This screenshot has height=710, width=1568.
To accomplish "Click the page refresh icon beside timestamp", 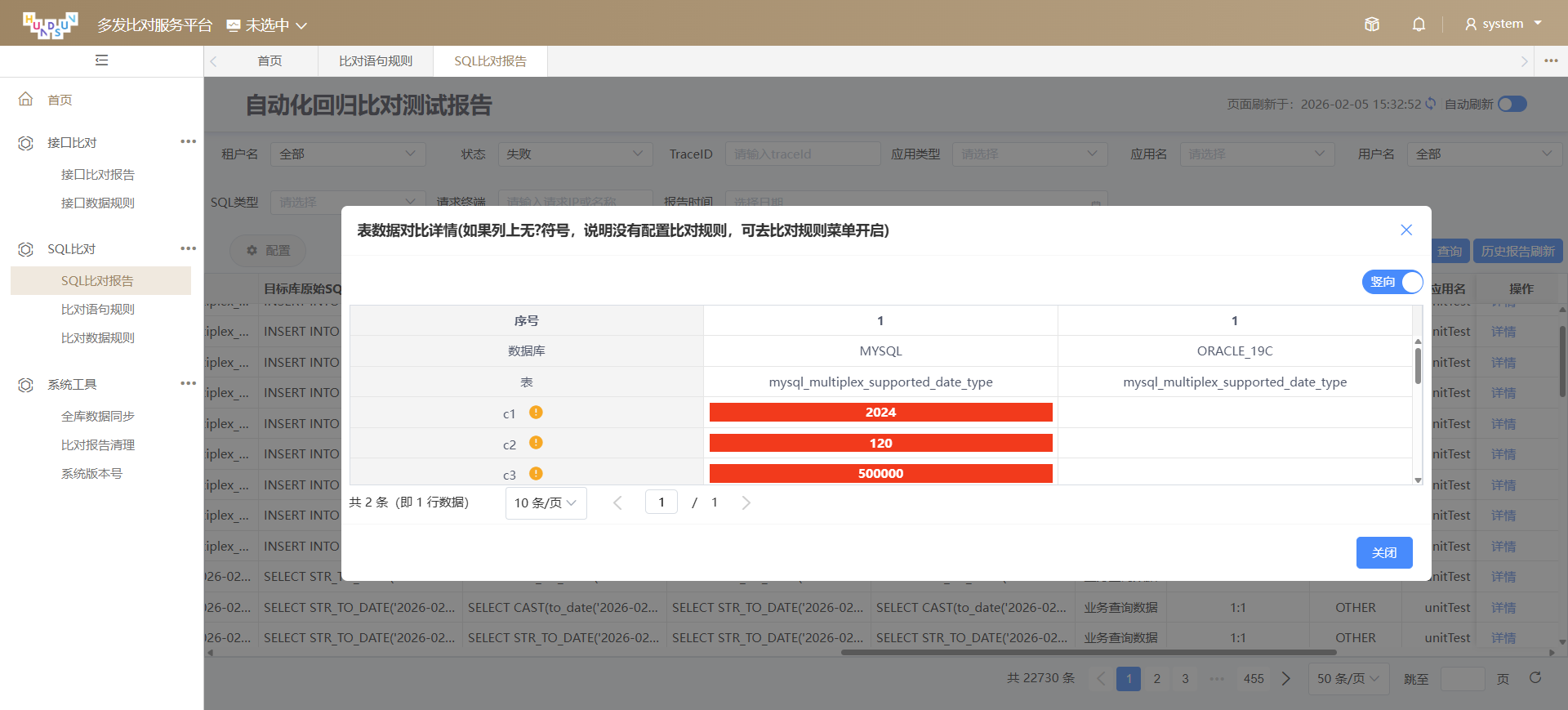I will (x=1431, y=104).
